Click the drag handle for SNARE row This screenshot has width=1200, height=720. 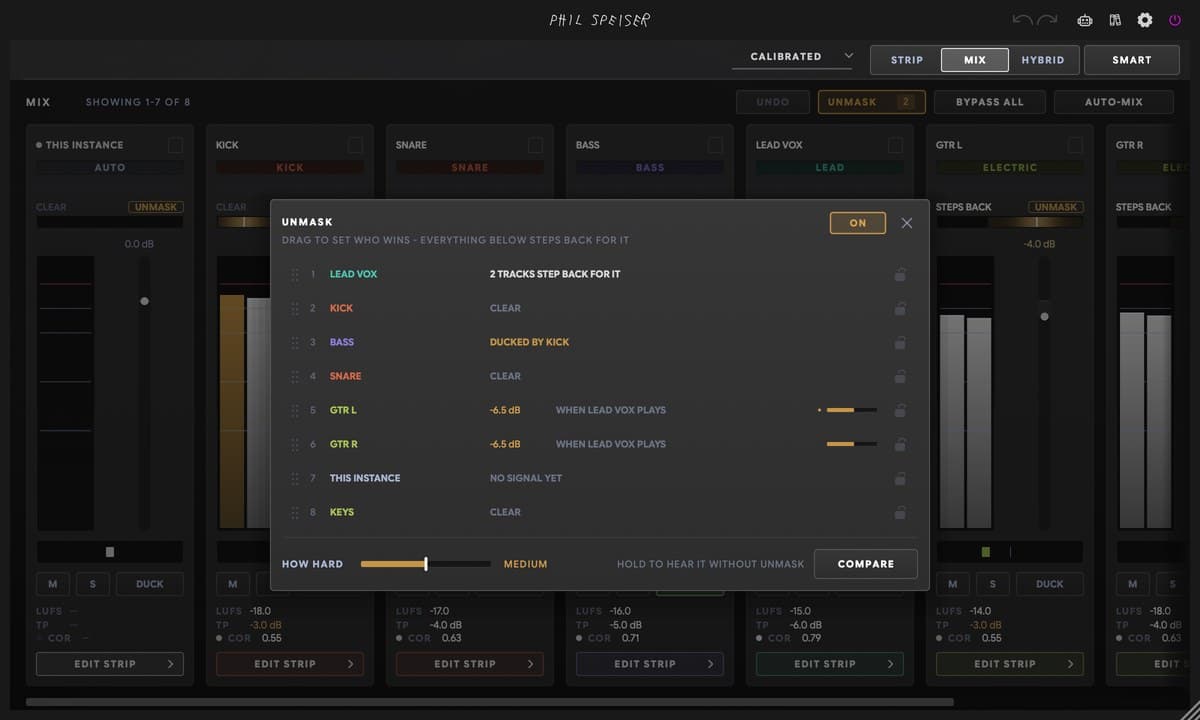pyautogui.click(x=295, y=376)
